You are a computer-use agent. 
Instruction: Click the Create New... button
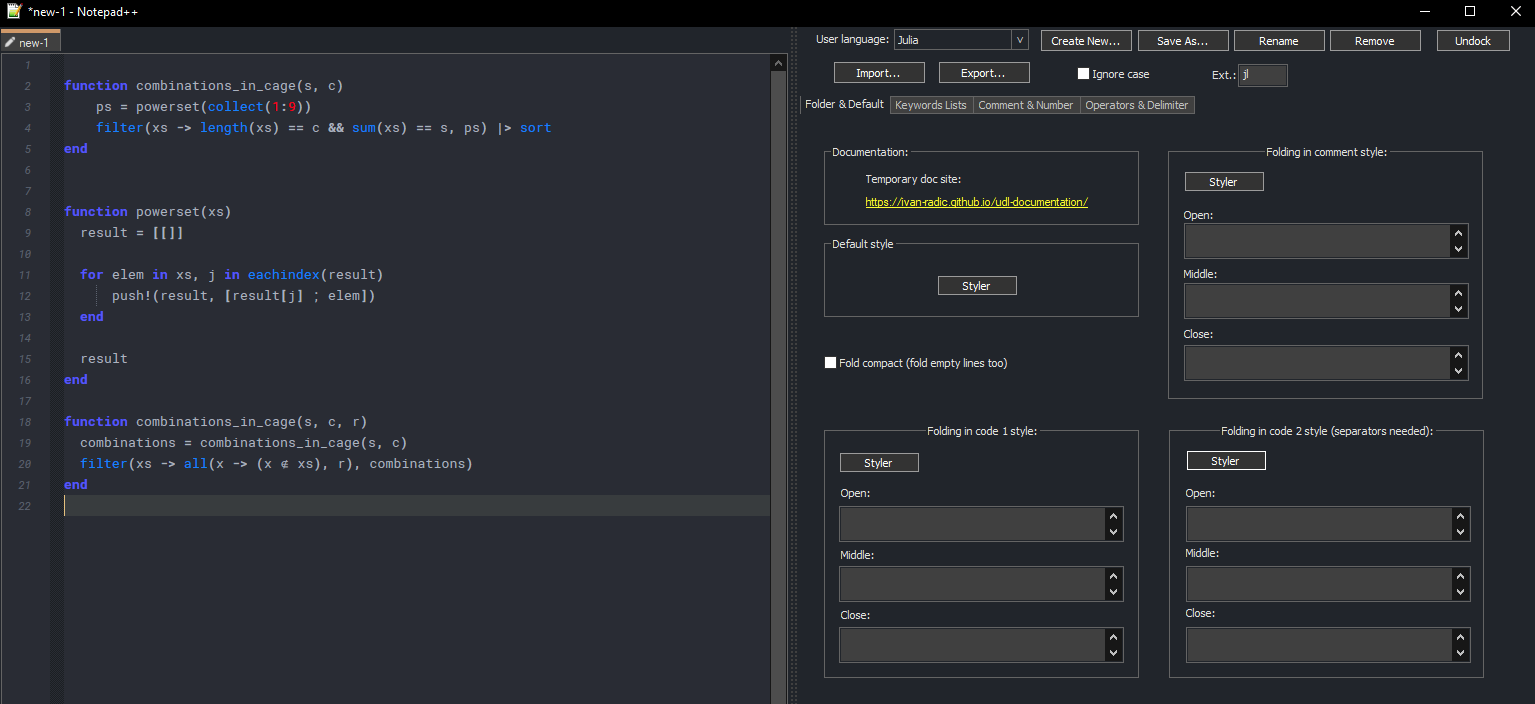pyautogui.click(x=1087, y=41)
